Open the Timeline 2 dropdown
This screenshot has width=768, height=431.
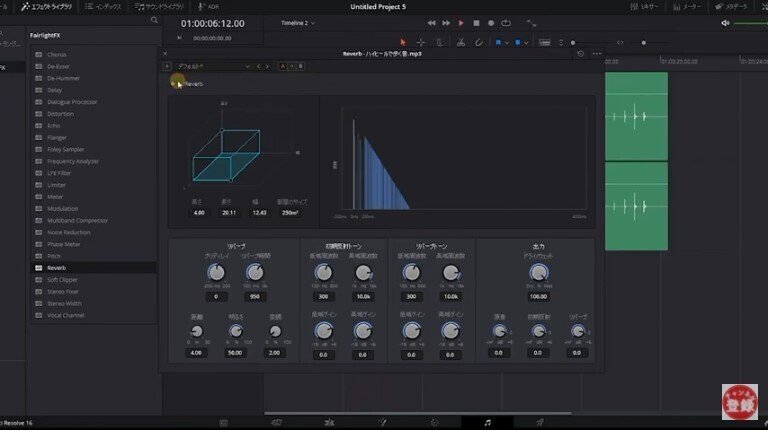pyautogui.click(x=298, y=23)
